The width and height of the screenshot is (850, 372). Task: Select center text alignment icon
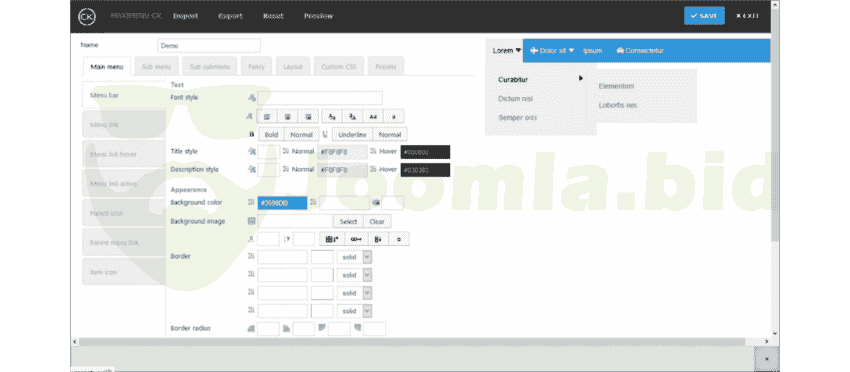point(287,117)
